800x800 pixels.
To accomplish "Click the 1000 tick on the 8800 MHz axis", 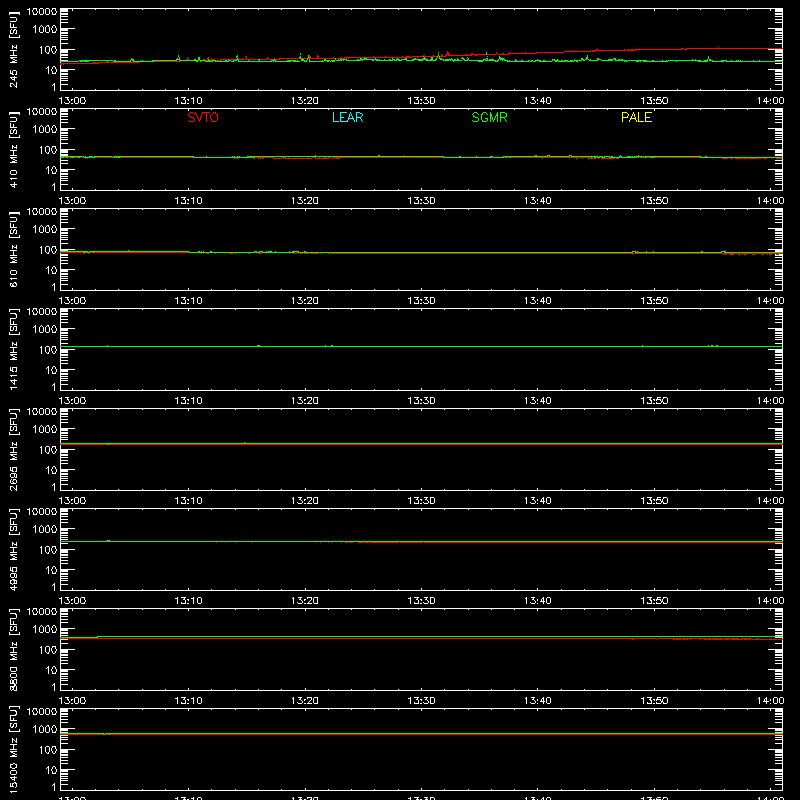I will click(x=45, y=630).
